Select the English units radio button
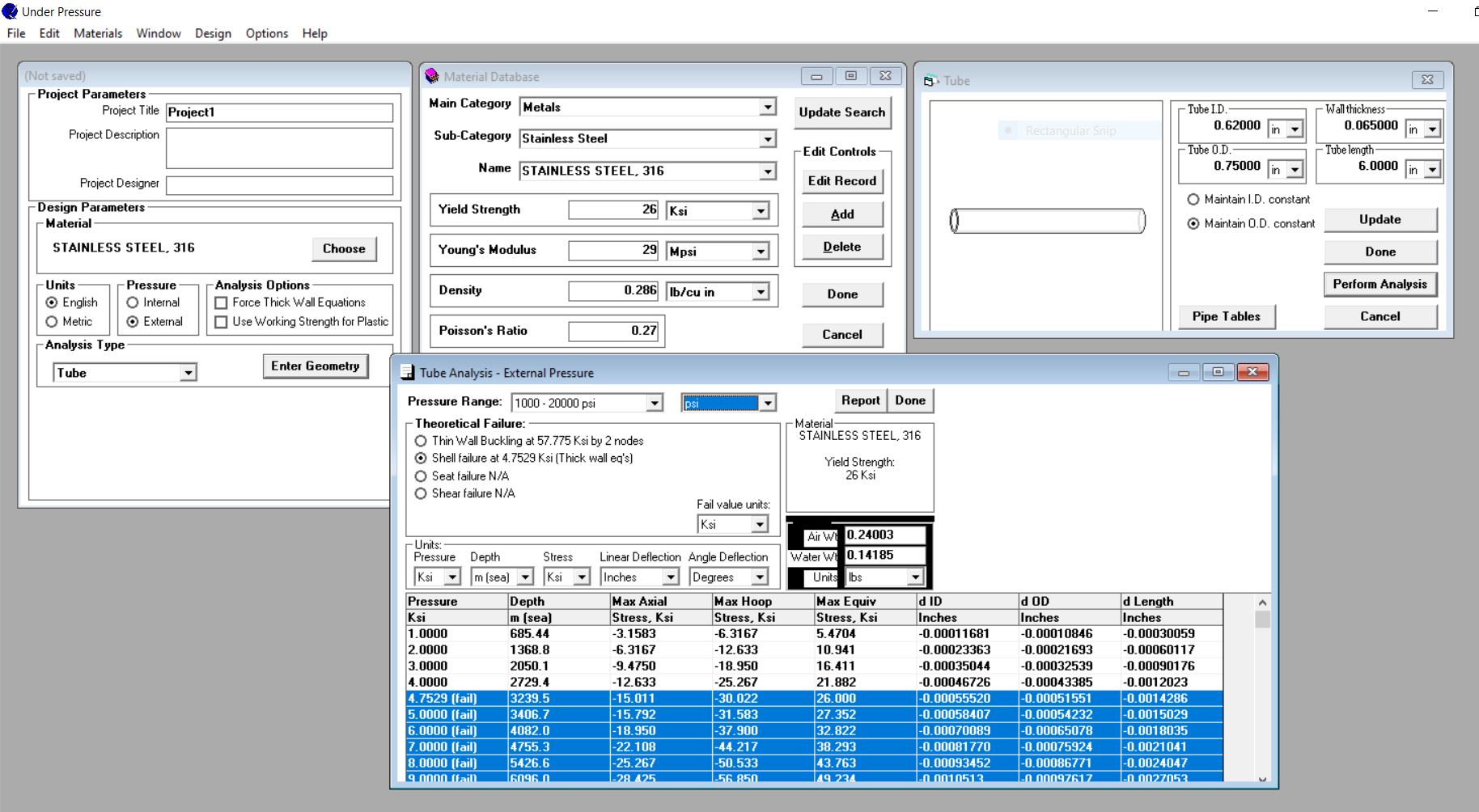1479x812 pixels. pos(52,302)
